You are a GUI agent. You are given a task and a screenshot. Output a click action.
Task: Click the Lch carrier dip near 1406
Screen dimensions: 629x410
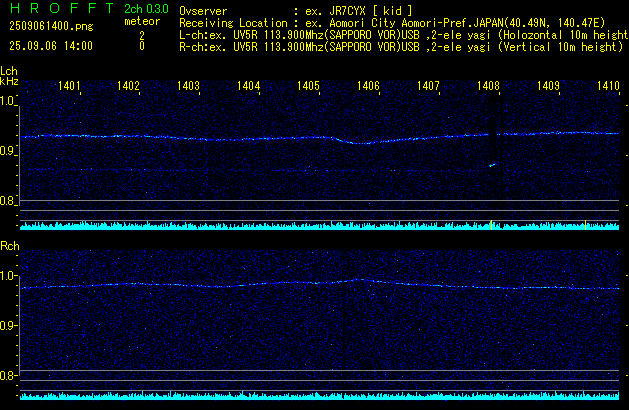[360, 141]
